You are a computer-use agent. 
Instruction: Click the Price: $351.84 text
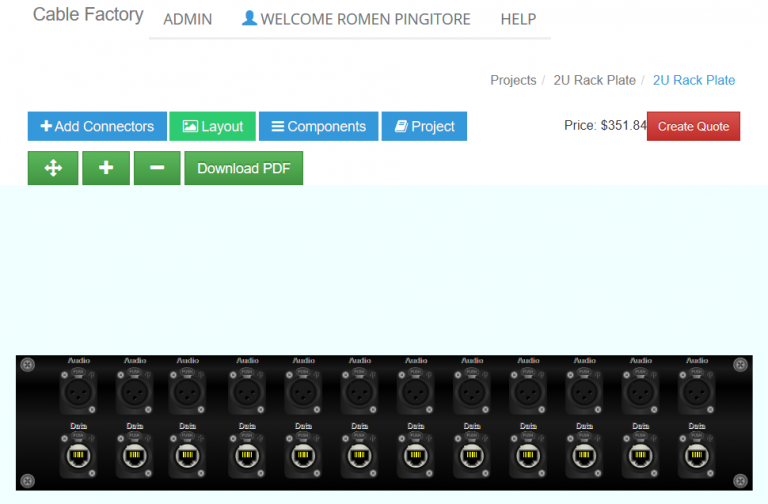(605, 125)
